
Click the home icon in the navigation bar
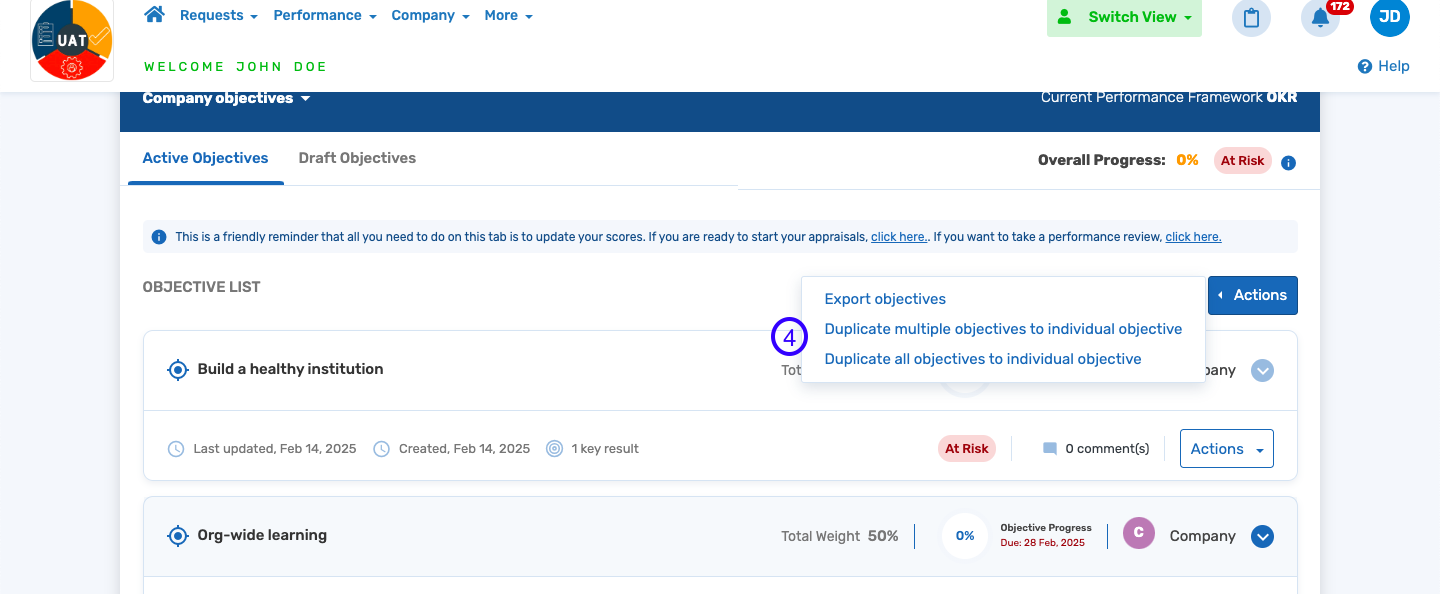(x=154, y=14)
